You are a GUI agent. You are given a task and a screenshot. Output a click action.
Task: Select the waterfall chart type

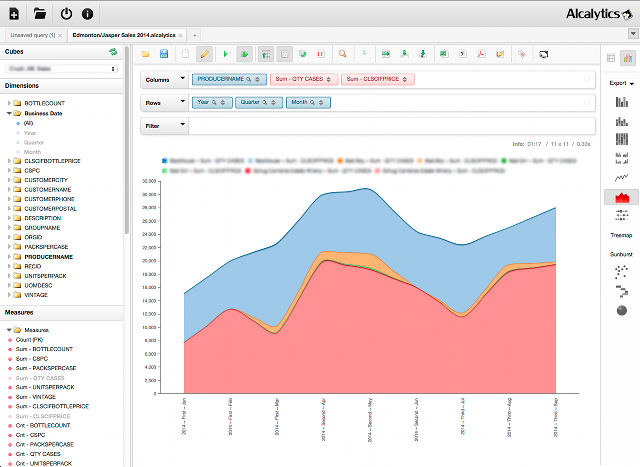[x=622, y=291]
